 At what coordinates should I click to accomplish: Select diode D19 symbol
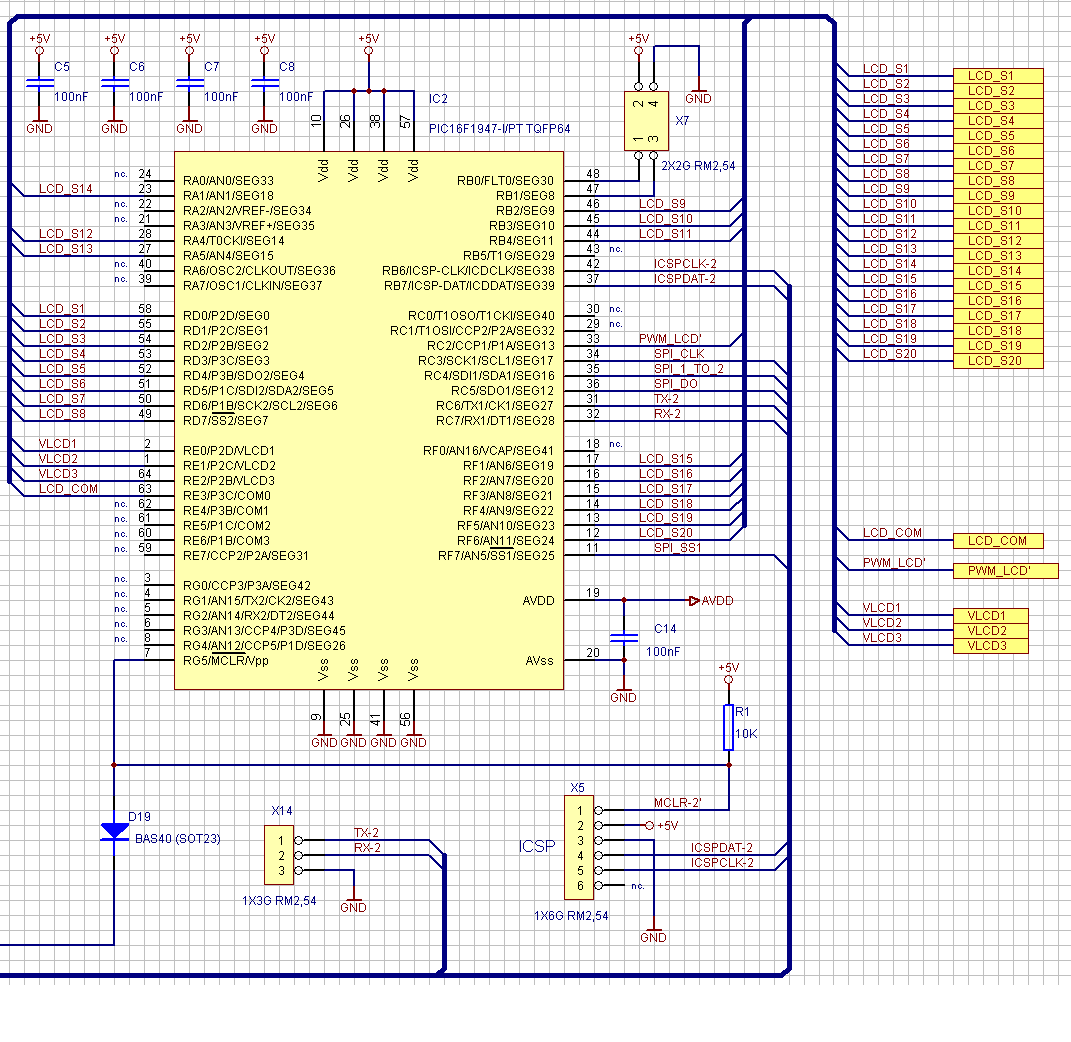[x=114, y=832]
